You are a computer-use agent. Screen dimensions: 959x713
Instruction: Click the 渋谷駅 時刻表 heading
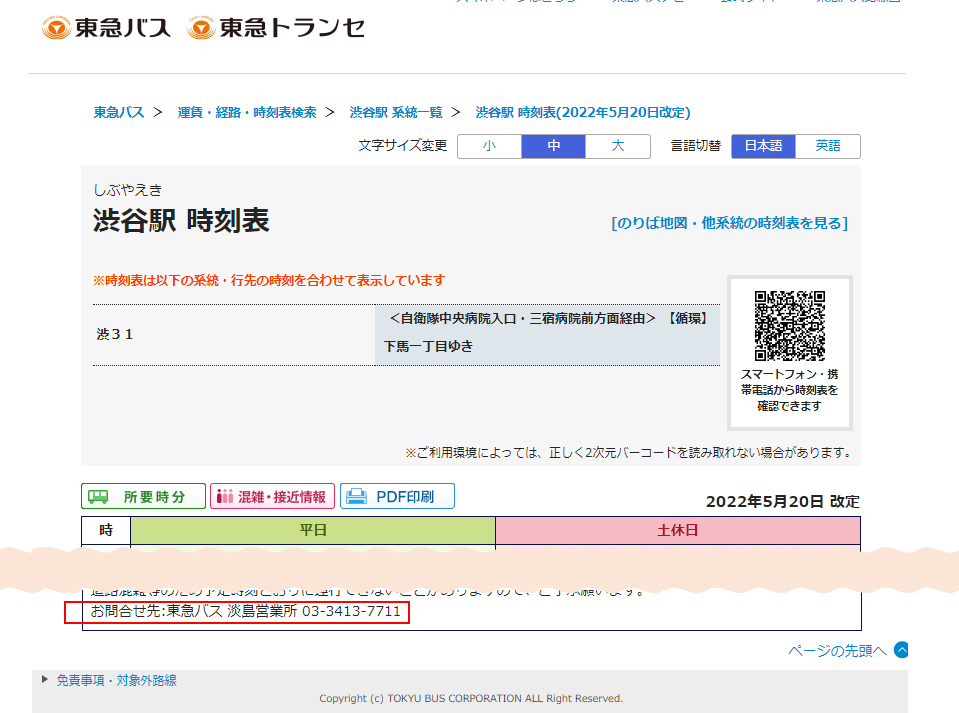point(181,220)
